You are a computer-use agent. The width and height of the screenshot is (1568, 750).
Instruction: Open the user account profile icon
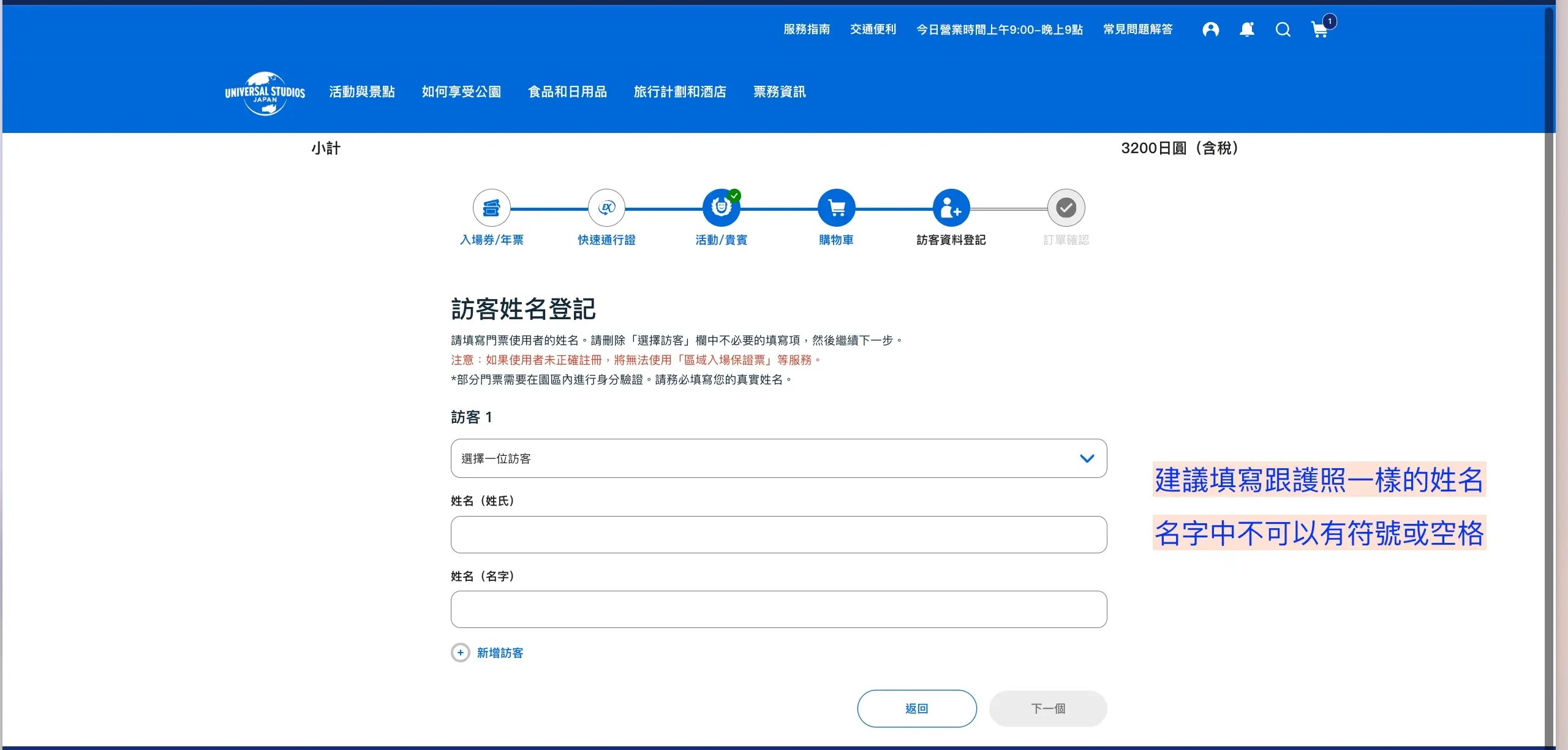(1210, 29)
